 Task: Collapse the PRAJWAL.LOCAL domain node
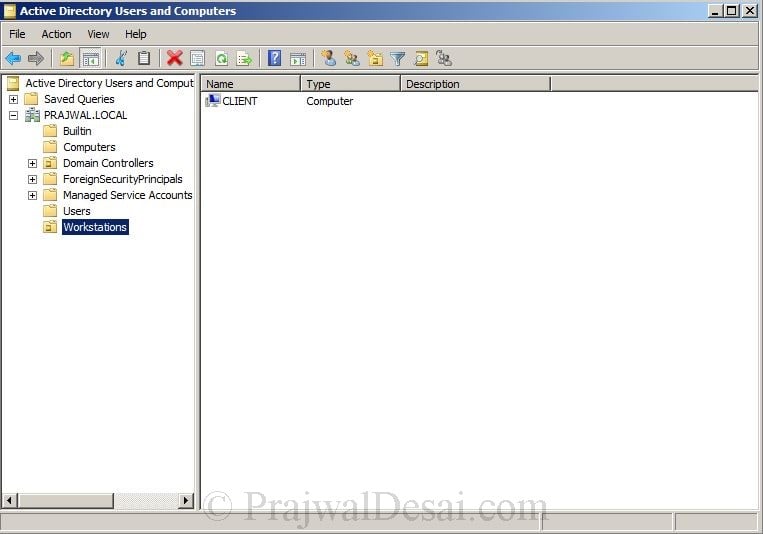pyautogui.click(x=14, y=115)
